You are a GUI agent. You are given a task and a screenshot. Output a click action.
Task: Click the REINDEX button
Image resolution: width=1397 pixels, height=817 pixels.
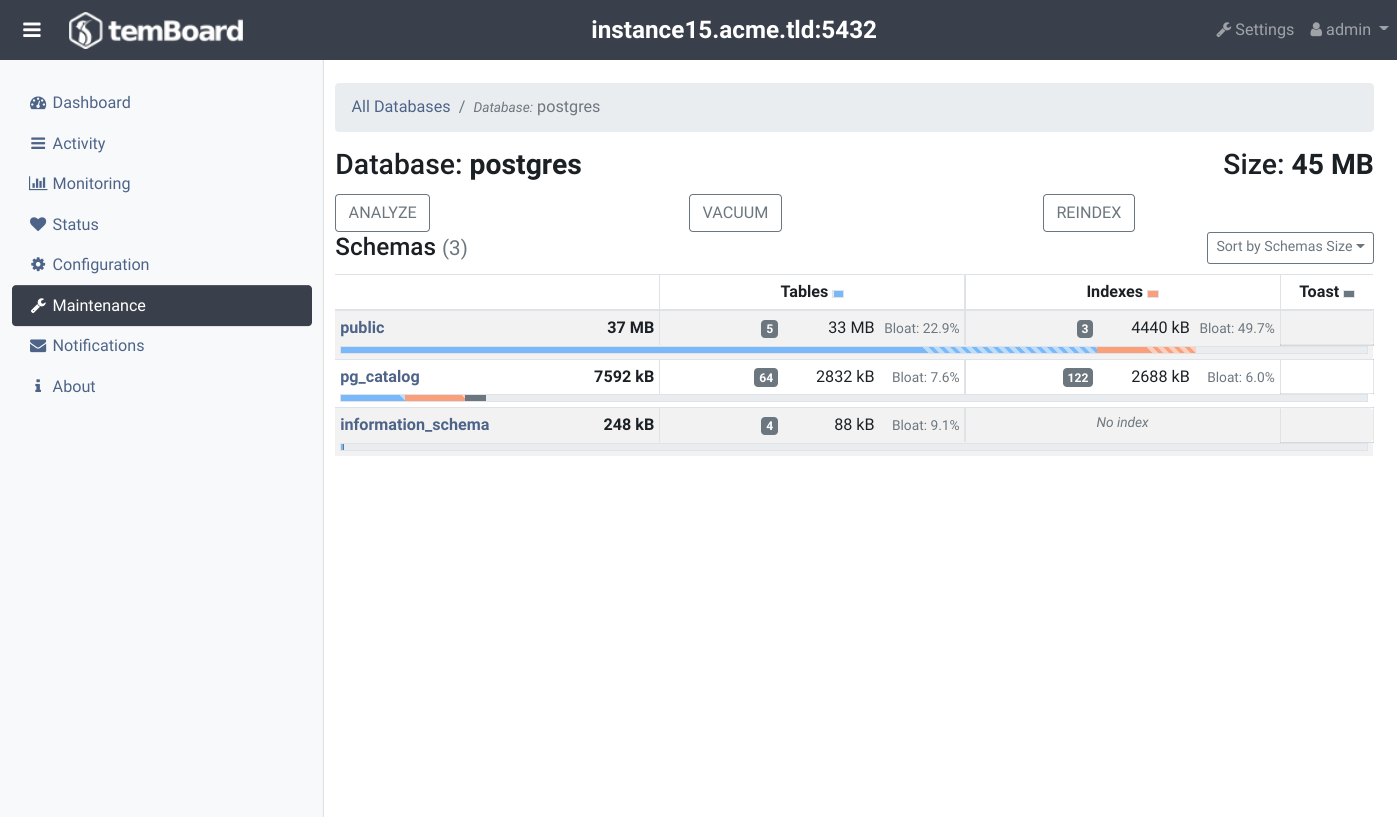pyautogui.click(x=1089, y=213)
